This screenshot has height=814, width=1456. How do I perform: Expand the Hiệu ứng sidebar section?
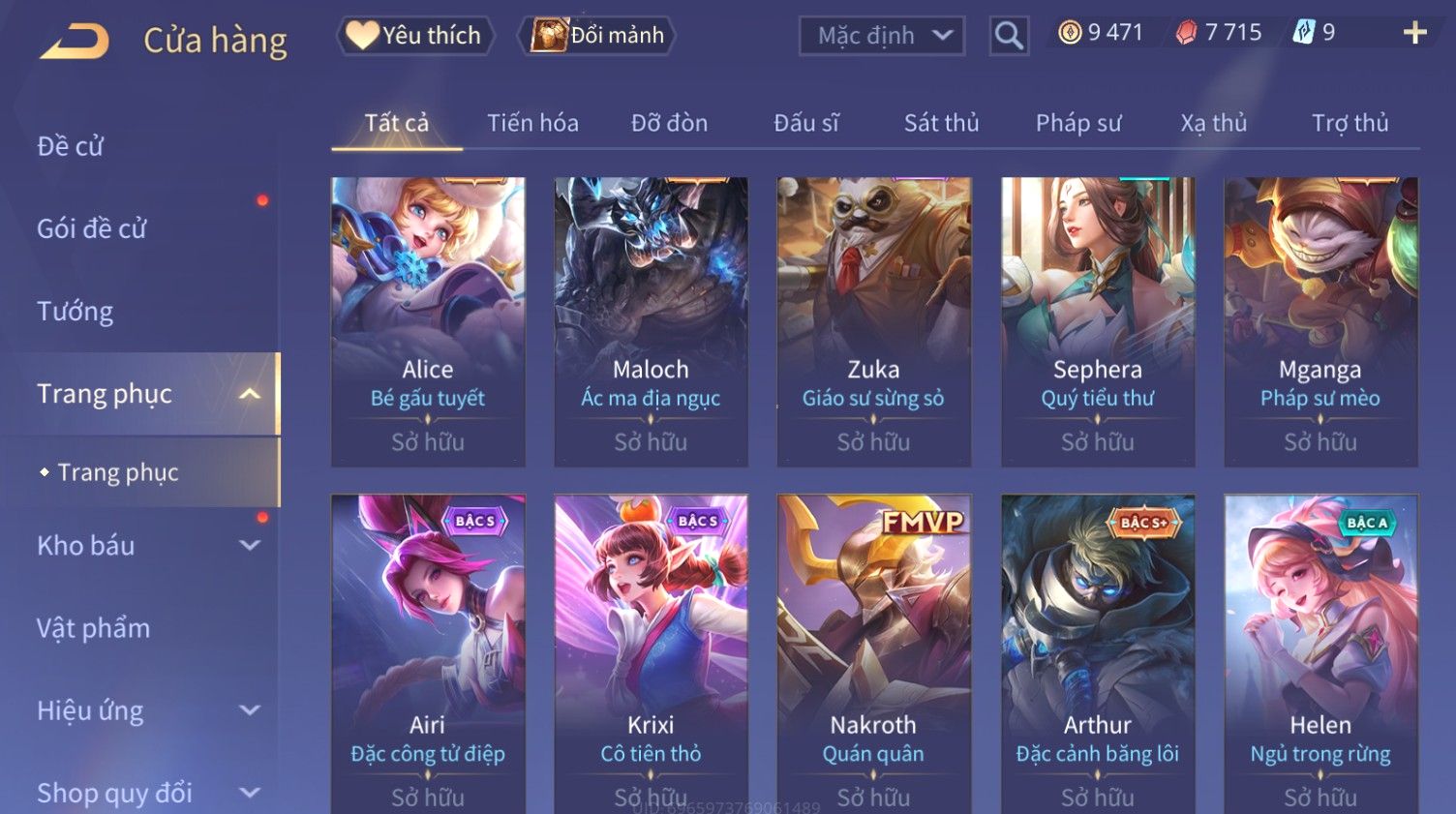coord(250,710)
